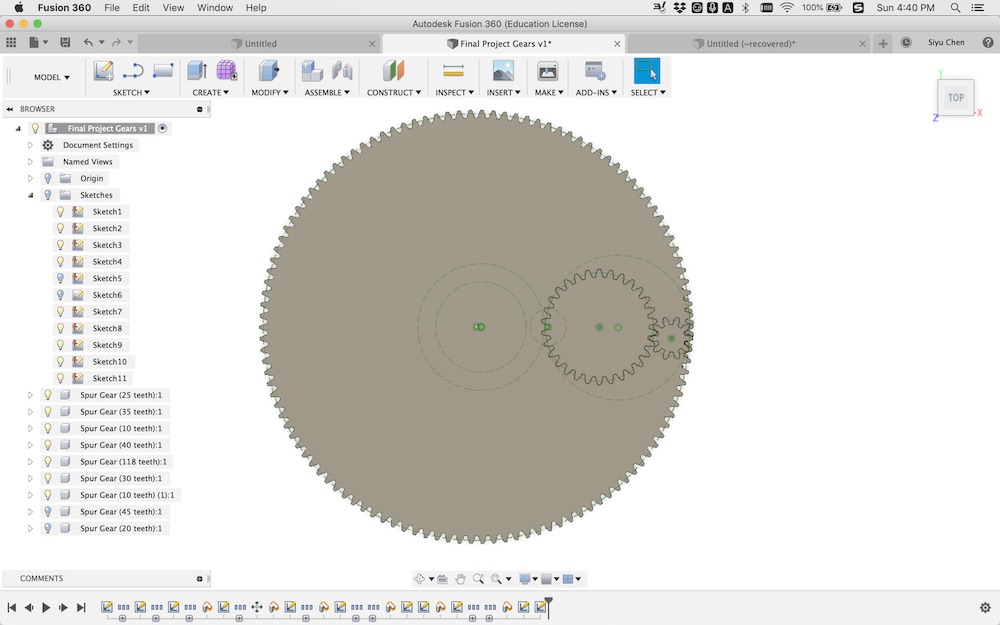Image resolution: width=1000 pixels, height=625 pixels.
Task: Toggle visibility of Sketch5
Action: click(61, 278)
